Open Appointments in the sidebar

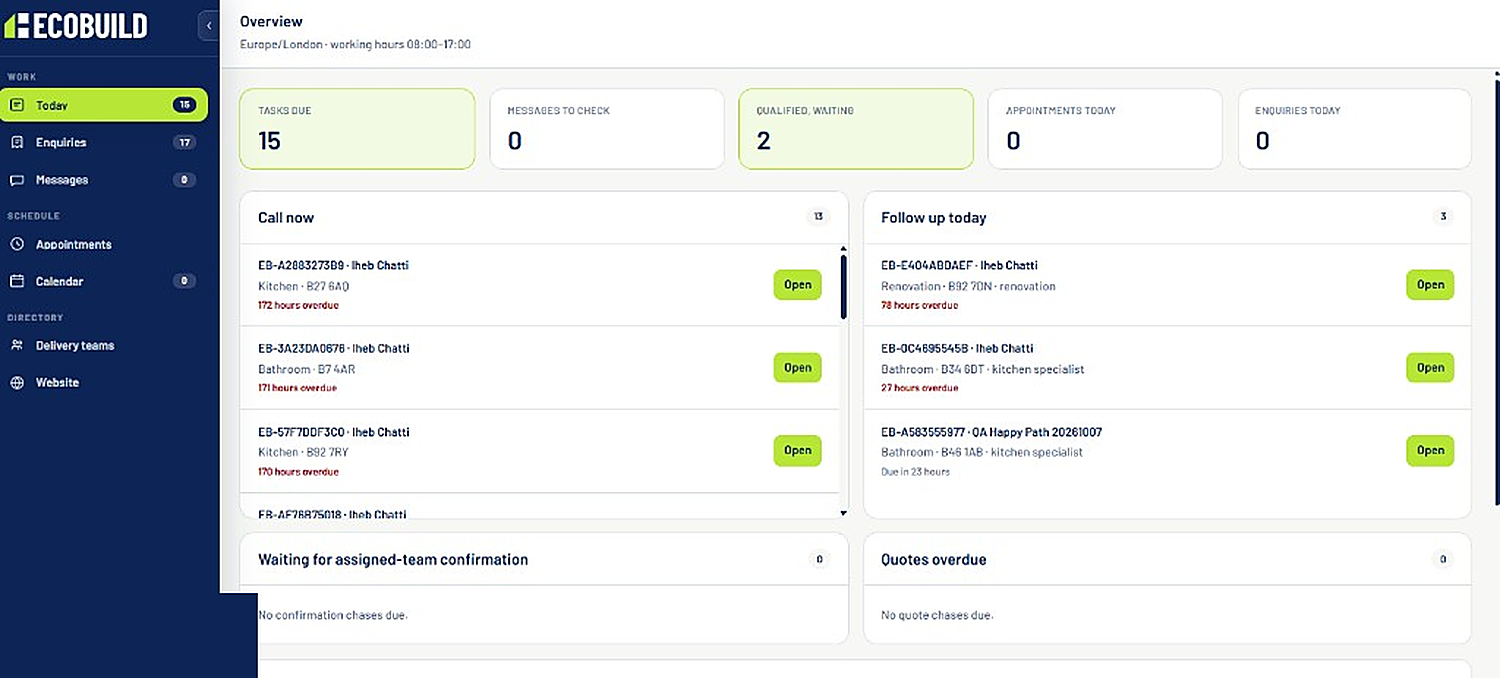click(x=104, y=244)
